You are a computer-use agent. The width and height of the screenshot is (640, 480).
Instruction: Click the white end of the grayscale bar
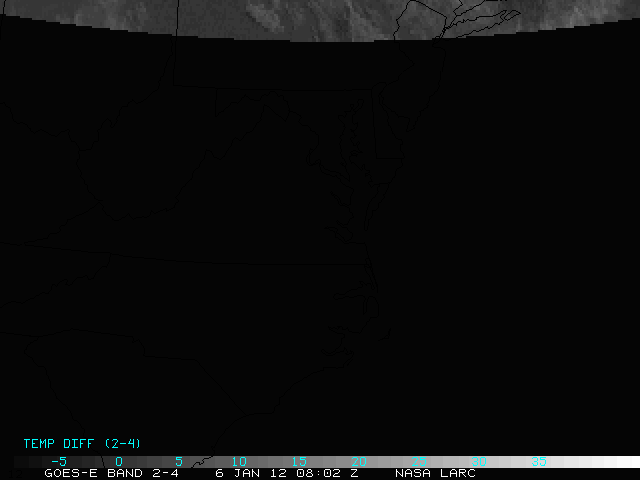(620, 462)
